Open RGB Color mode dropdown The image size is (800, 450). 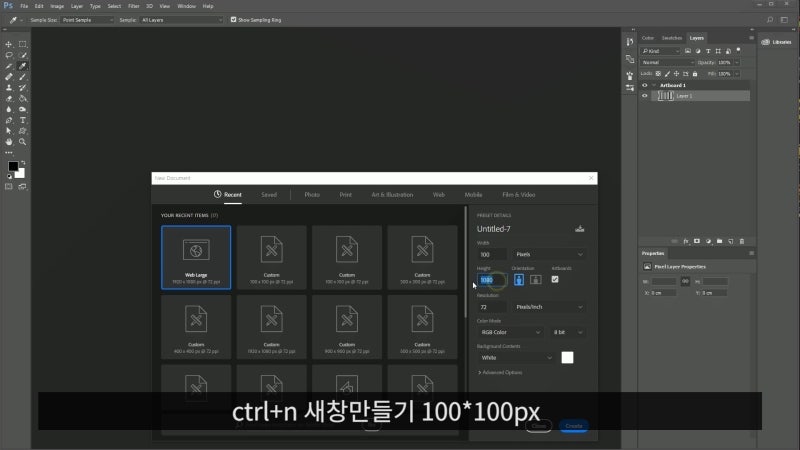coord(510,332)
